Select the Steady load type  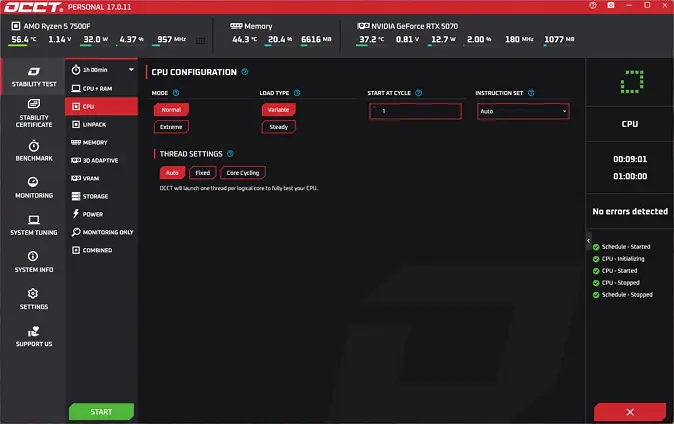(x=279, y=127)
